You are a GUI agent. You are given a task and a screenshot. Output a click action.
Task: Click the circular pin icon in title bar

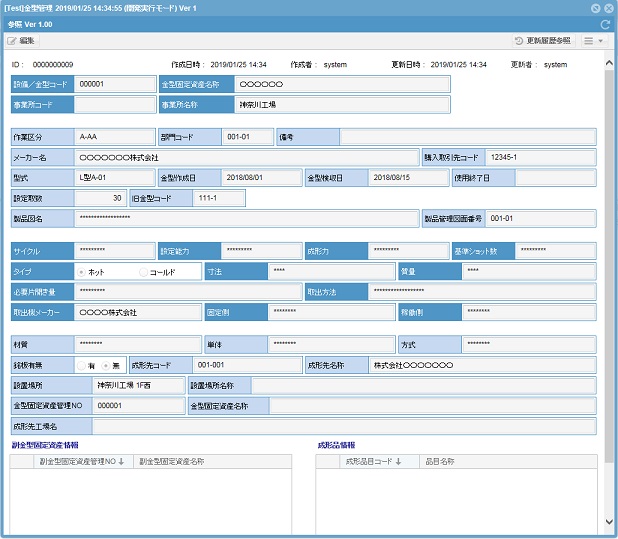click(595, 7)
